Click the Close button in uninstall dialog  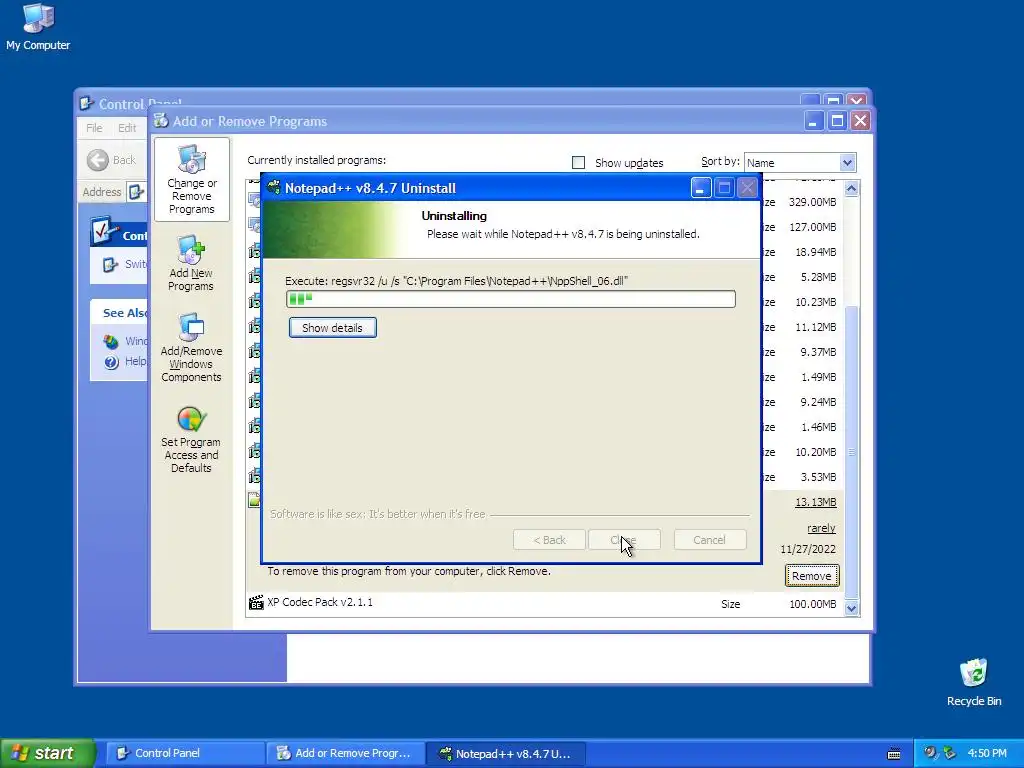tap(624, 540)
